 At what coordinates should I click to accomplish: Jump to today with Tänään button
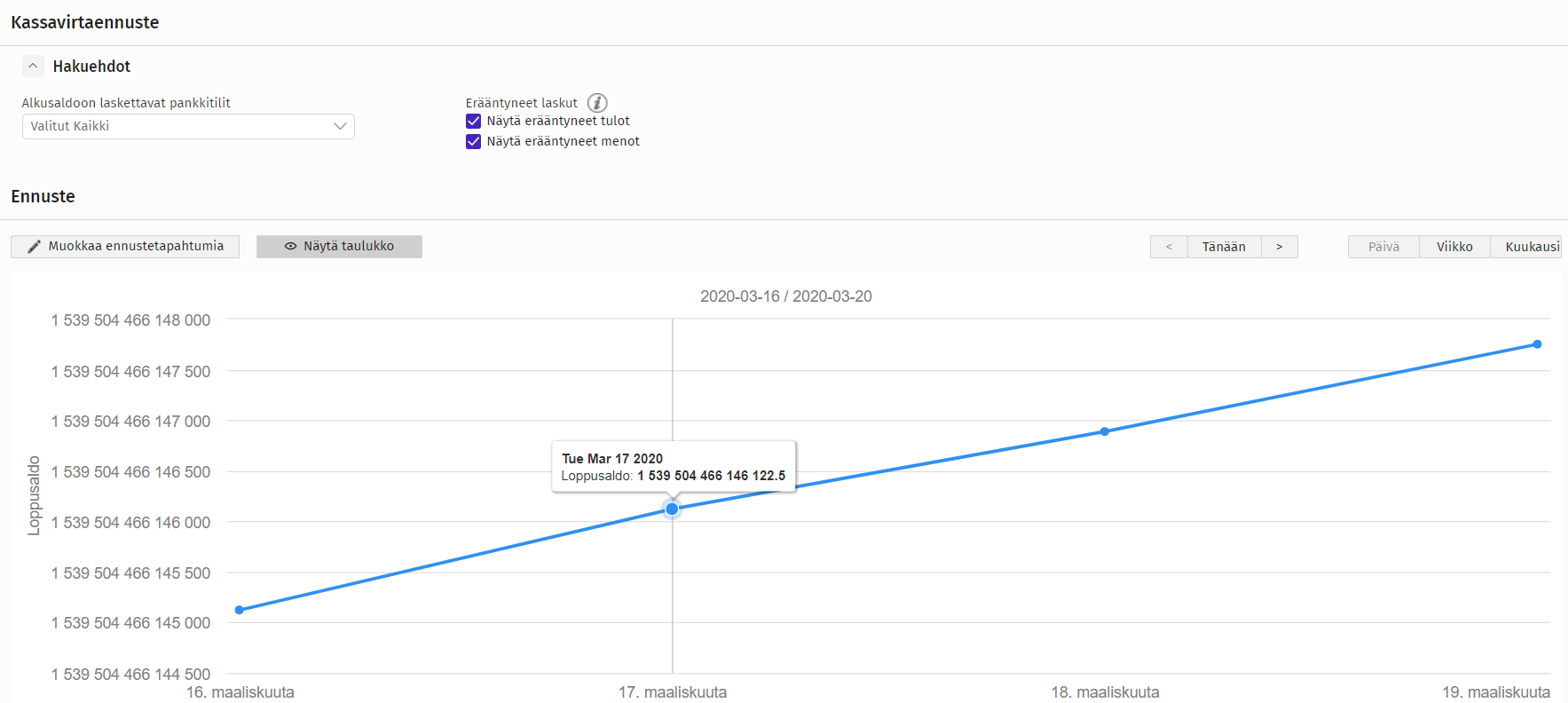[1224, 247]
